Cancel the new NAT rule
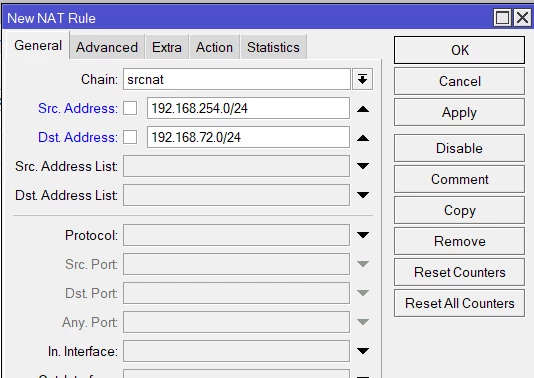This screenshot has height=378, width=534. (x=459, y=81)
